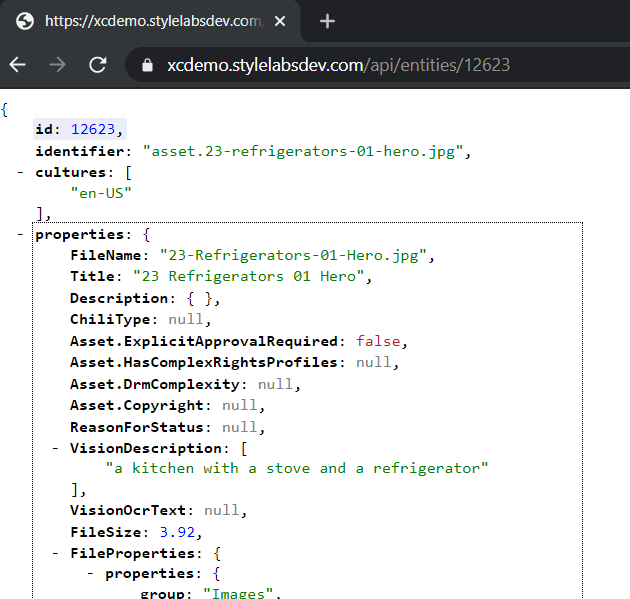This screenshot has width=630, height=599.
Task: Reload the page with the refresh icon
Action: point(98,65)
